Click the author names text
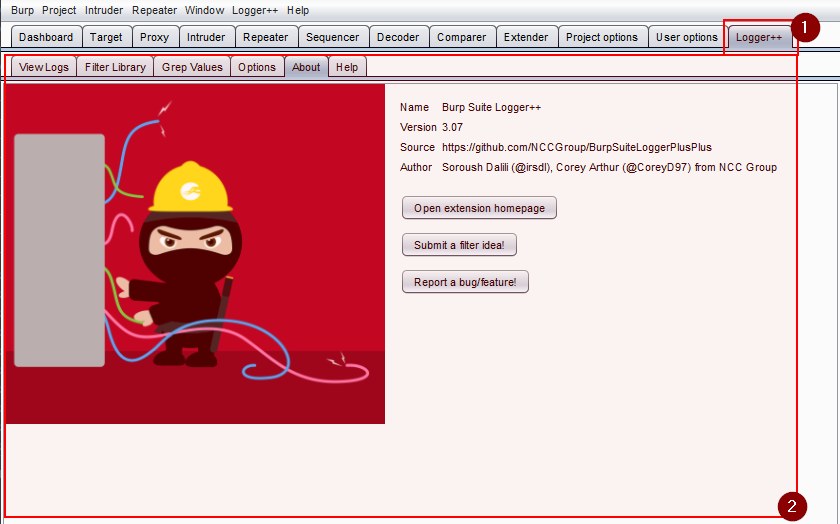840x524 pixels. pyautogui.click(x=609, y=167)
